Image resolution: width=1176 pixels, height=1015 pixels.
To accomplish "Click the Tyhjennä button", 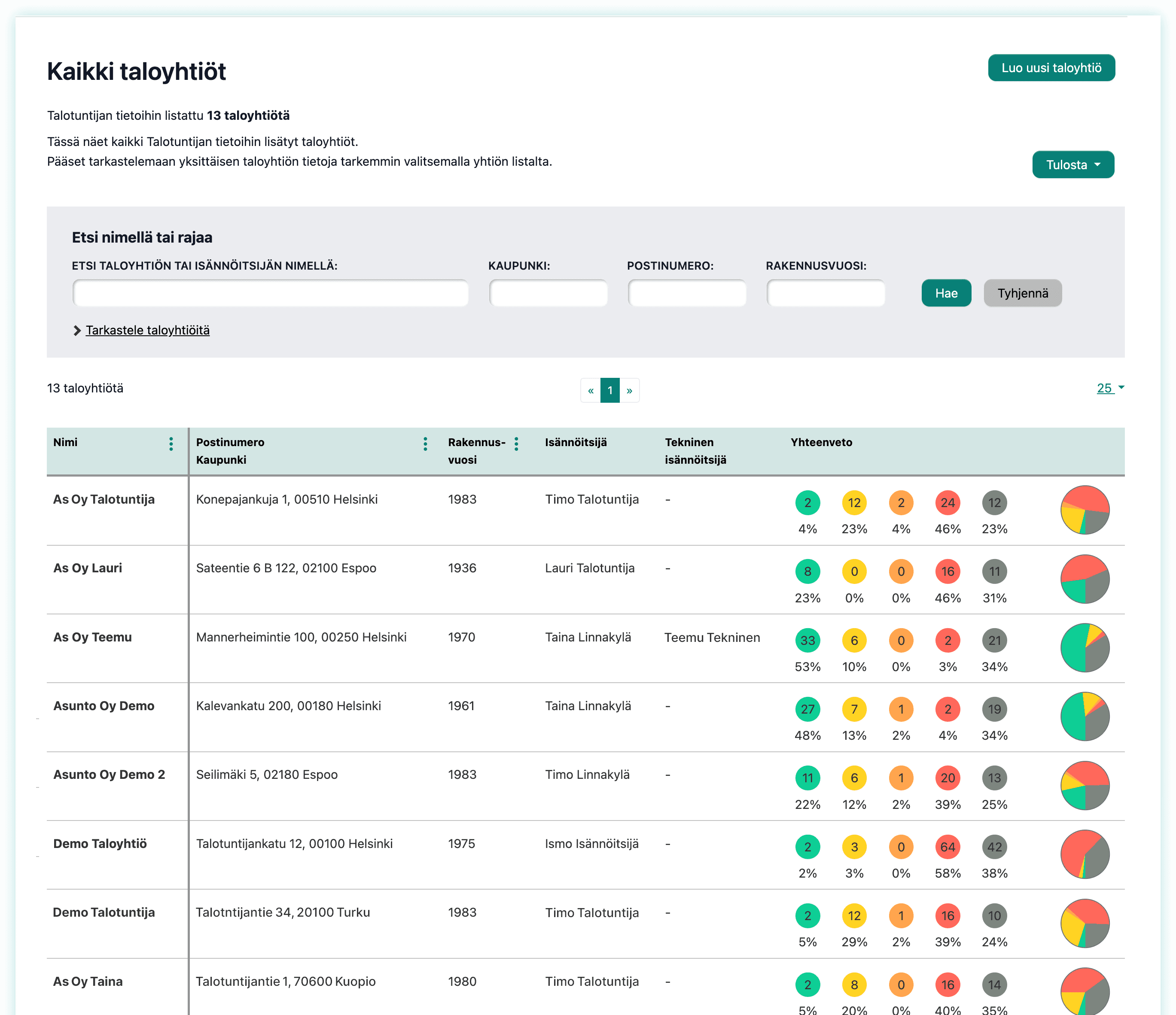I will 1022,293.
